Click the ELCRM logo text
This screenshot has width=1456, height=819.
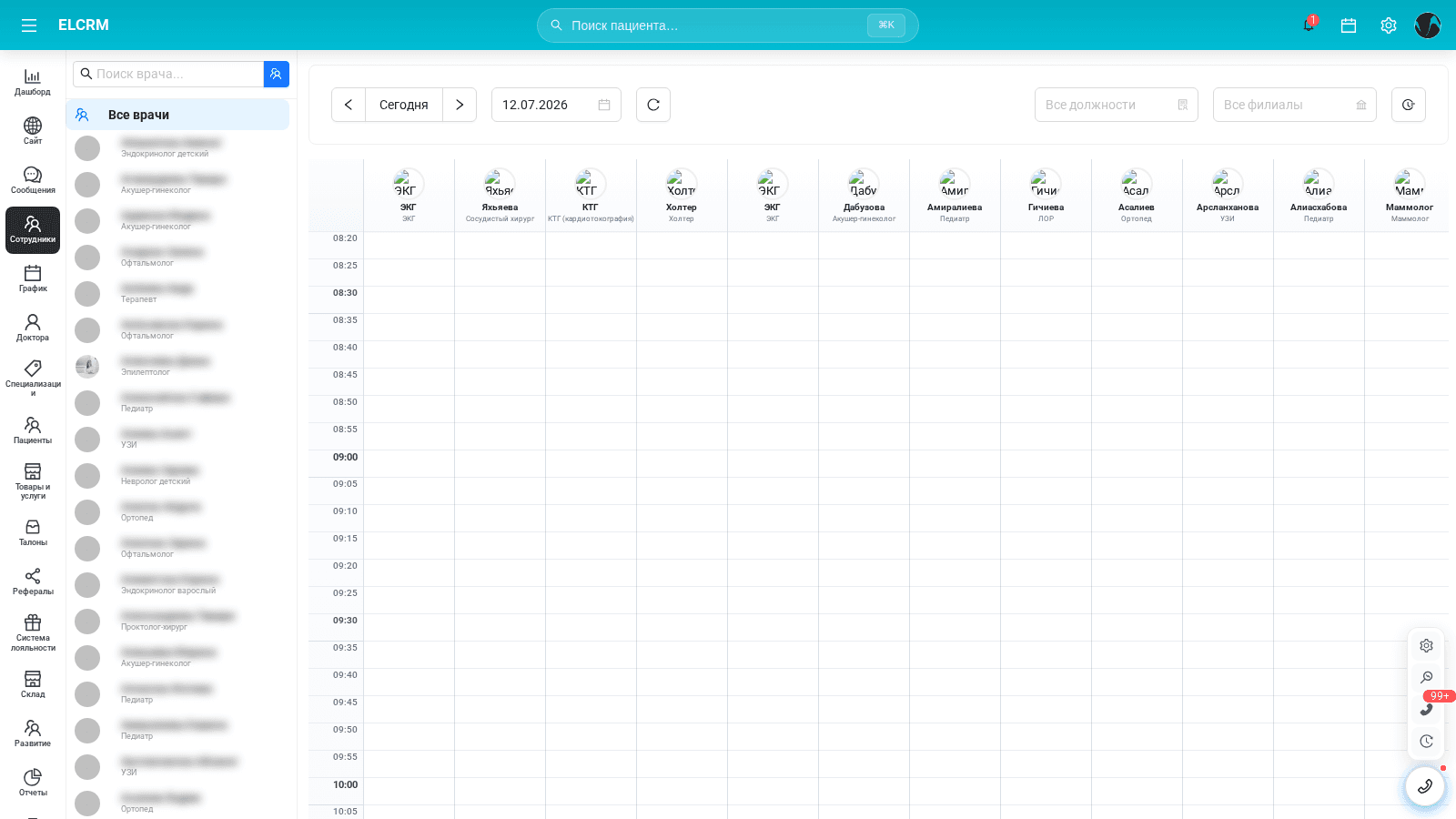(84, 25)
